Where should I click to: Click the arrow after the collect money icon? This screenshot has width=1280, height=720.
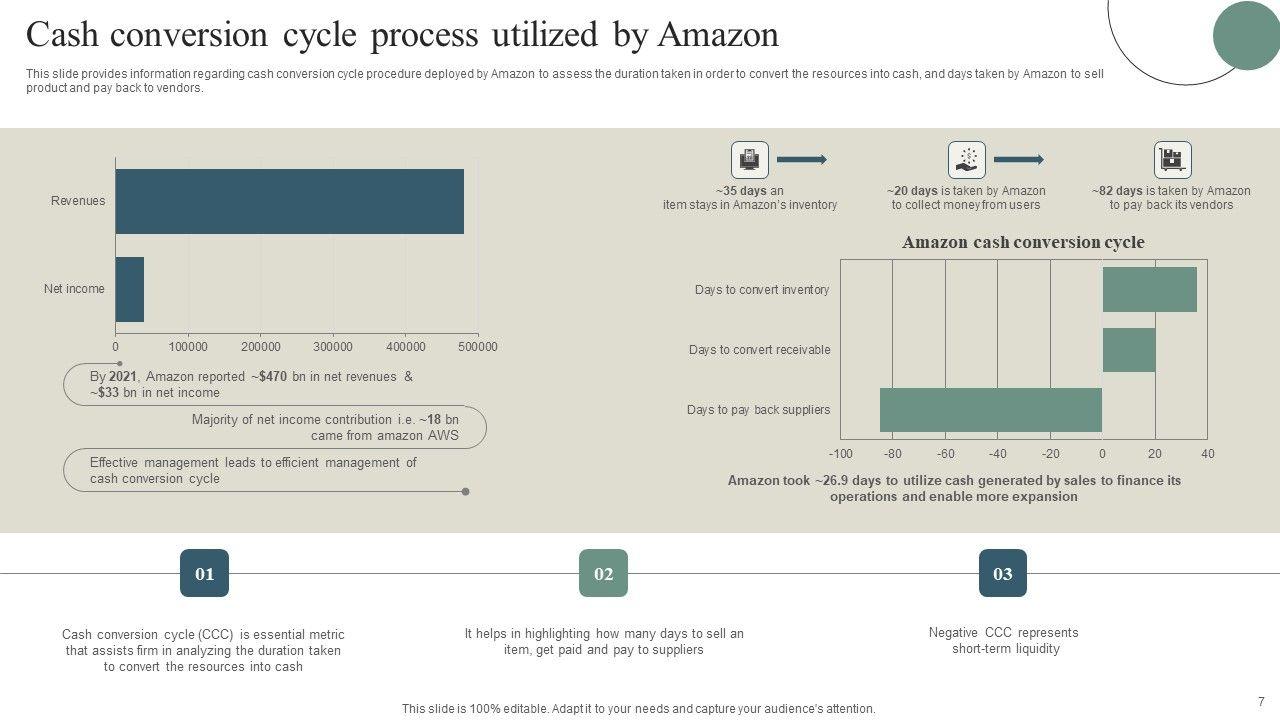click(1018, 160)
